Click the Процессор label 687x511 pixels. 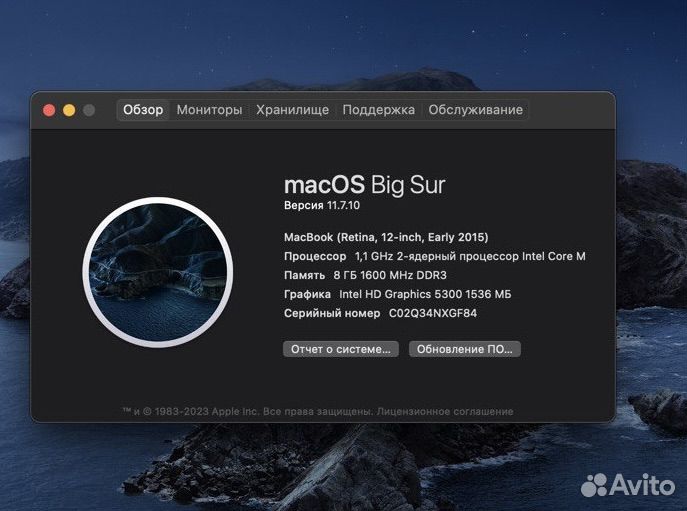315,256
